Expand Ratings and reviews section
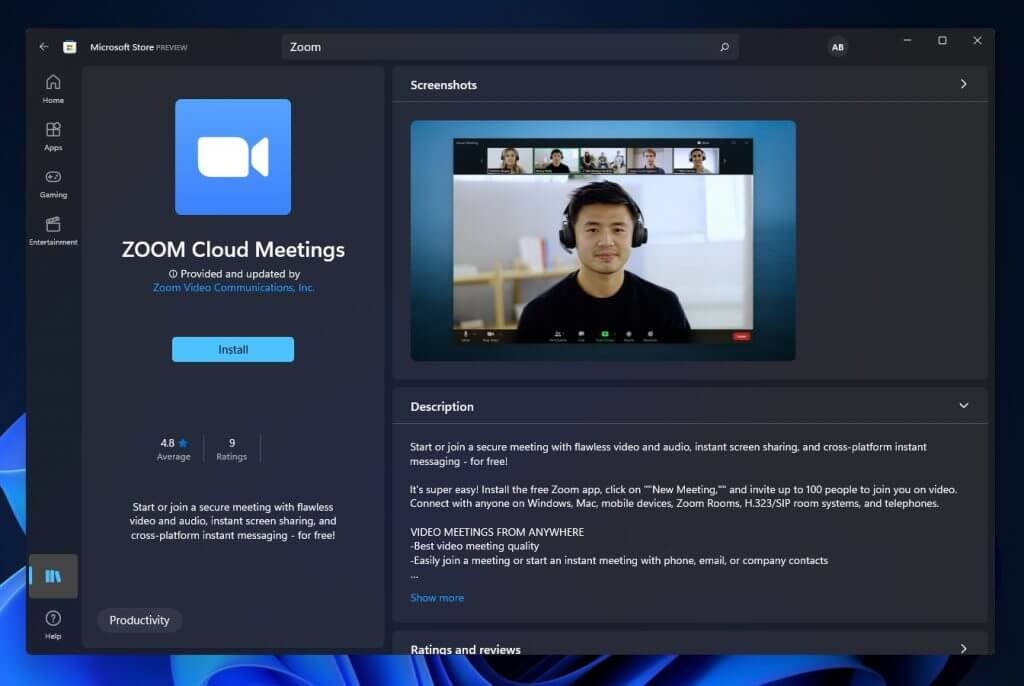The image size is (1024, 686). coord(963,648)
